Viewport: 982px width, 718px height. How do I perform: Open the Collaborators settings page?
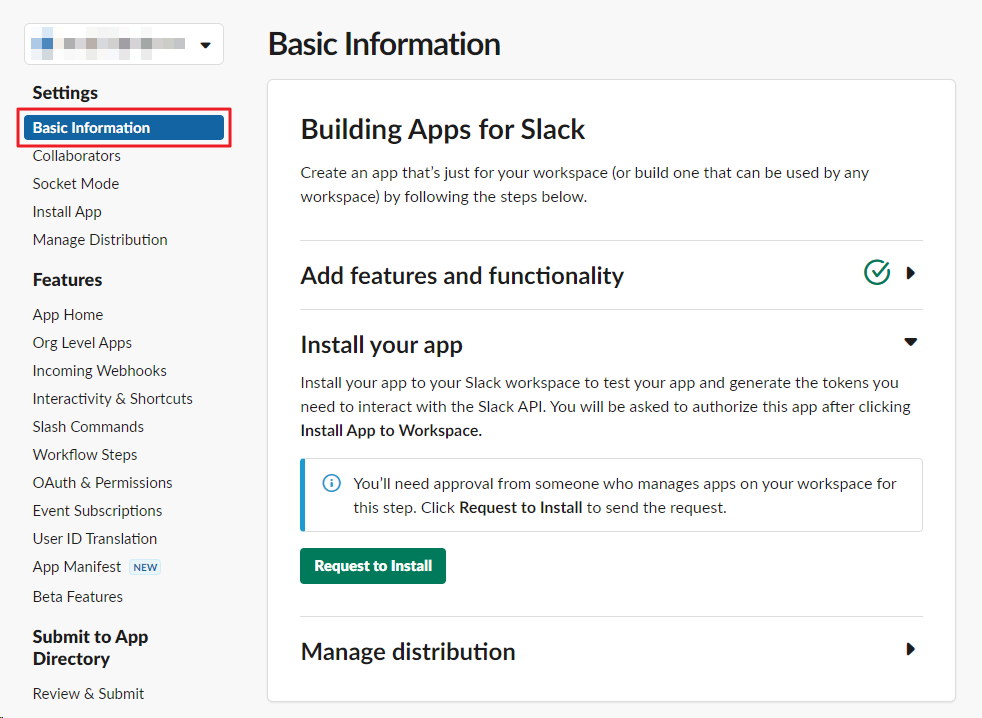coord(76,155)
